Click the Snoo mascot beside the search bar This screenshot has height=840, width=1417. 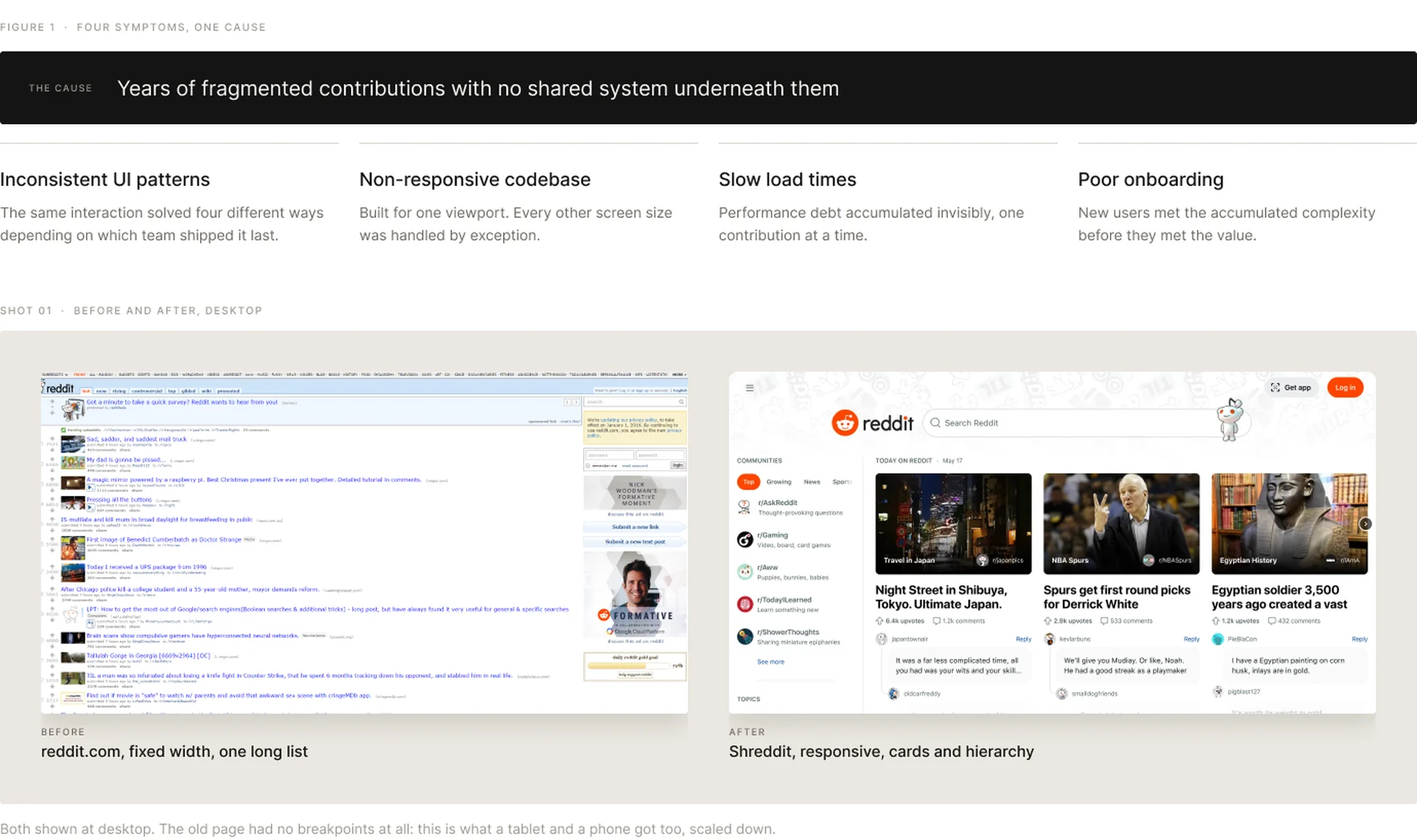1230,420
